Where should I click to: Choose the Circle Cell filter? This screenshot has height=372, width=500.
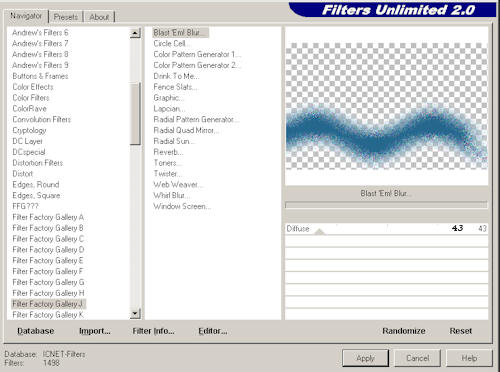point(171,43)
